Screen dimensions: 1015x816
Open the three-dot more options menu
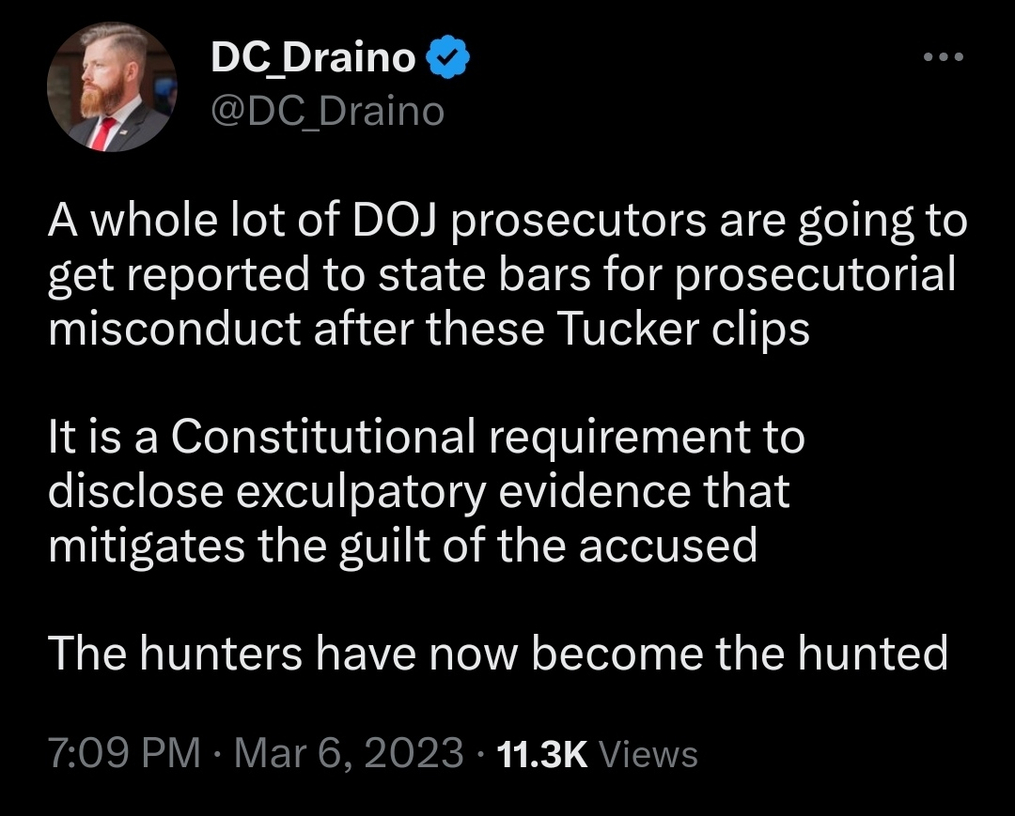(x=943, y=57)
